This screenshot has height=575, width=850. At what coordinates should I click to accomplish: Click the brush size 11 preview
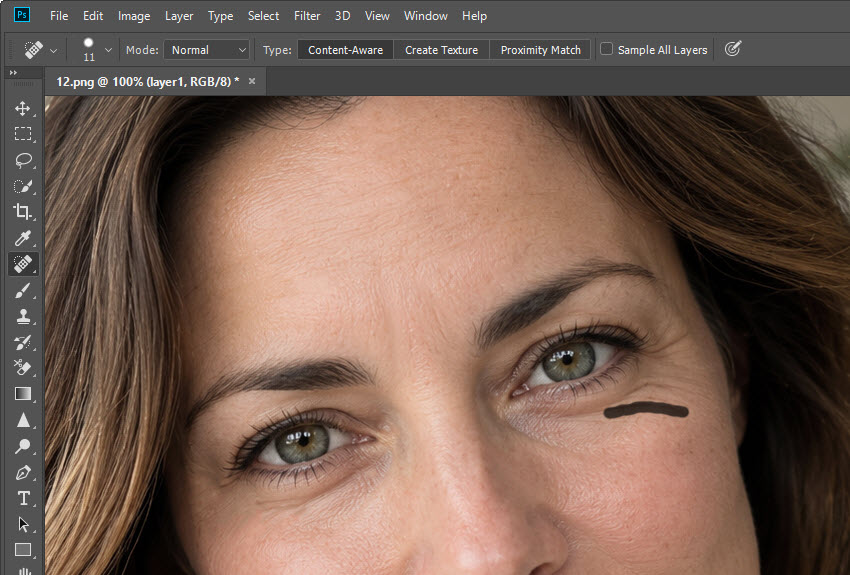point(88,49)
